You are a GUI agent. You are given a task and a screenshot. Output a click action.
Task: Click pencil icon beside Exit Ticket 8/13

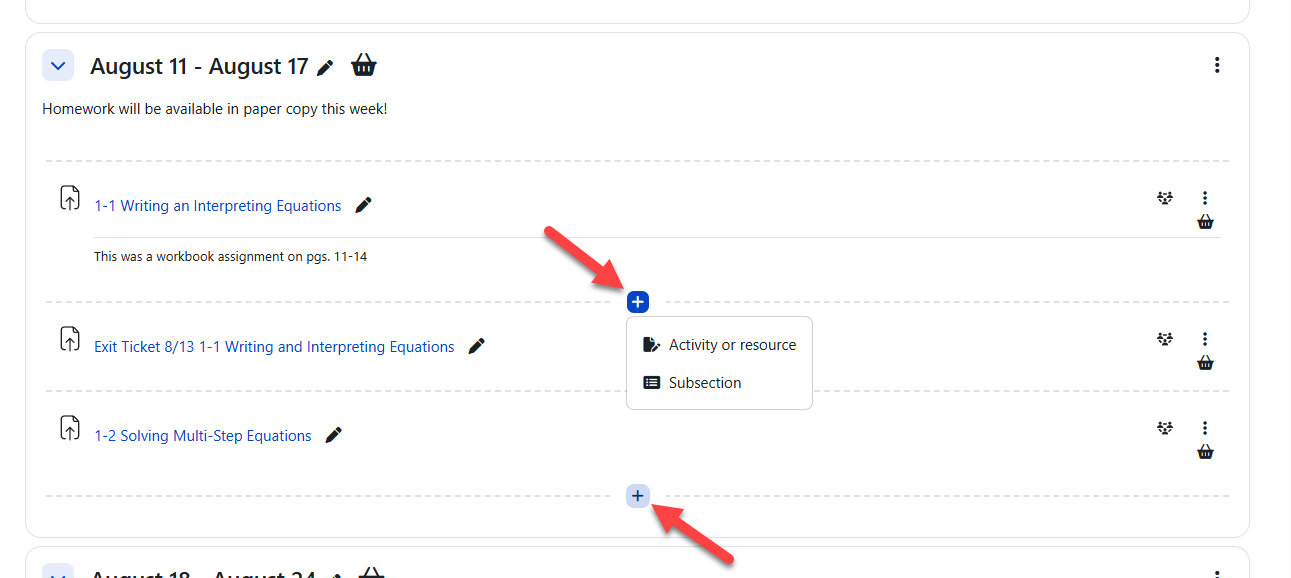pyautogui.click(x=477, y=346)
